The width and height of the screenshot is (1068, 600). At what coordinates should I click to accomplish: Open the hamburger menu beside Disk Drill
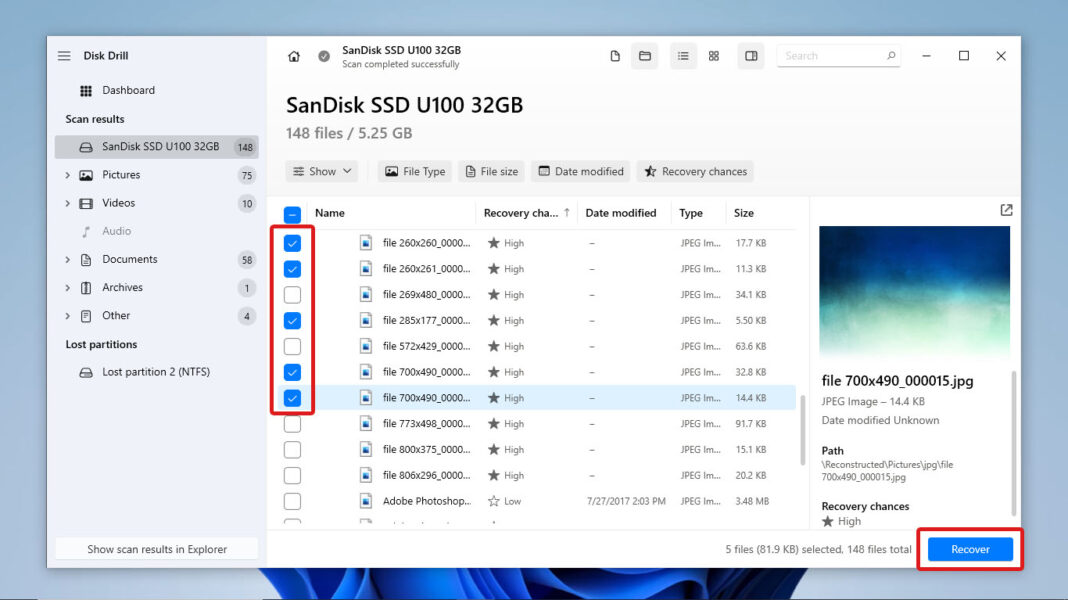[62, 55]
